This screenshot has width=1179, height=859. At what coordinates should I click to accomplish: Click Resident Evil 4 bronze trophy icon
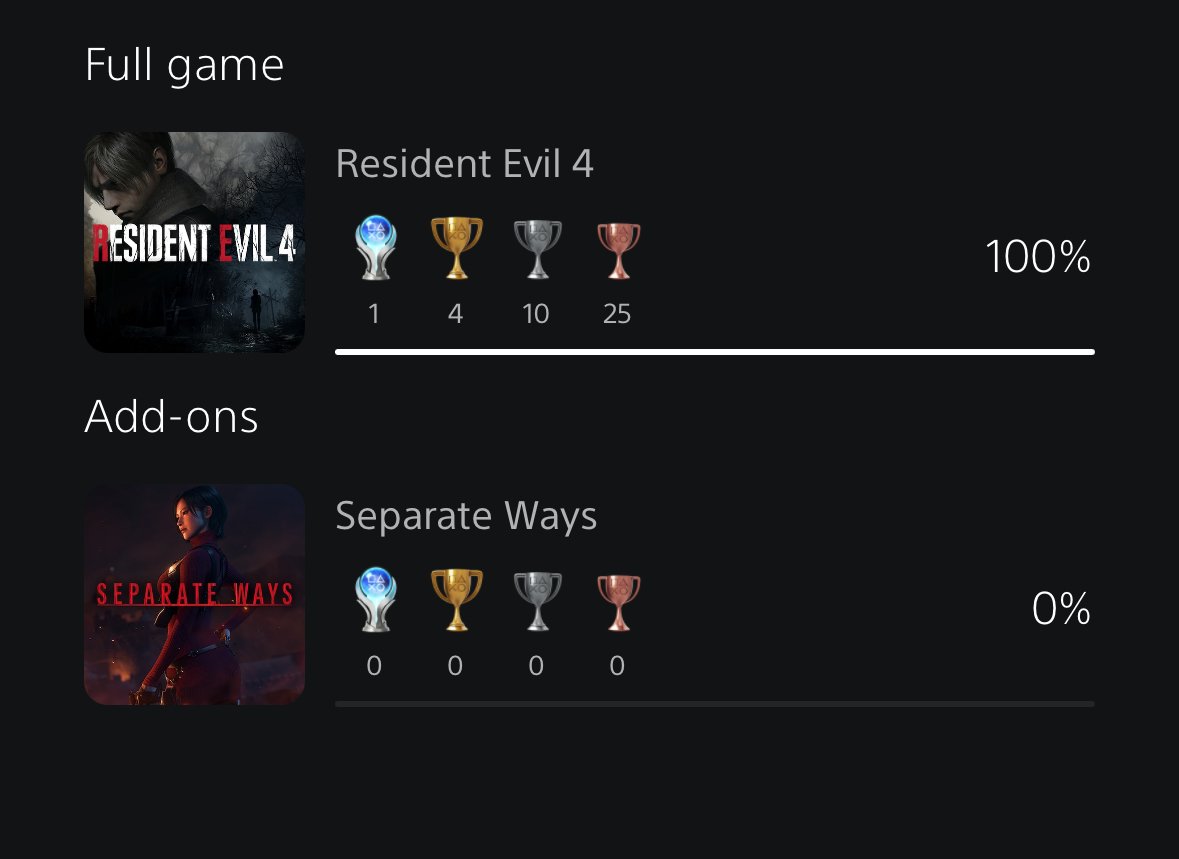(617, 249)
